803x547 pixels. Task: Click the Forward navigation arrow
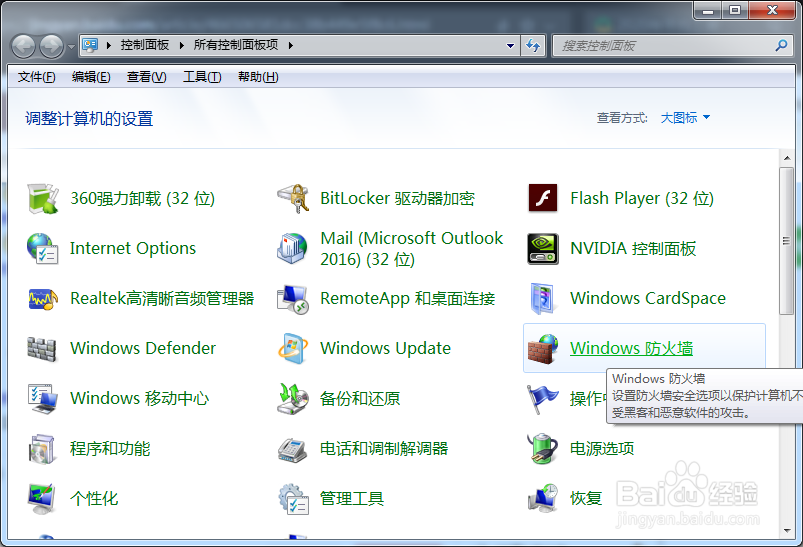(x=52, y=46)
